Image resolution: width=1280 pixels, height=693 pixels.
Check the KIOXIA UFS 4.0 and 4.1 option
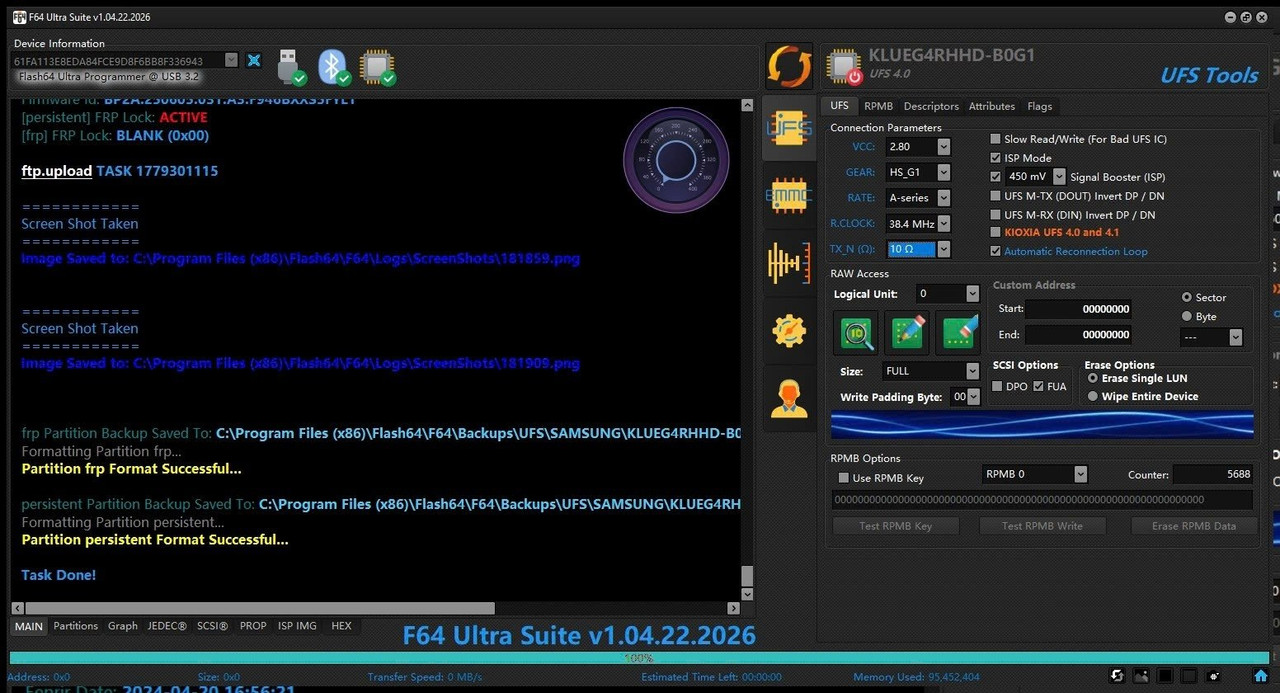pyautogui.click(x=995, y=232)
